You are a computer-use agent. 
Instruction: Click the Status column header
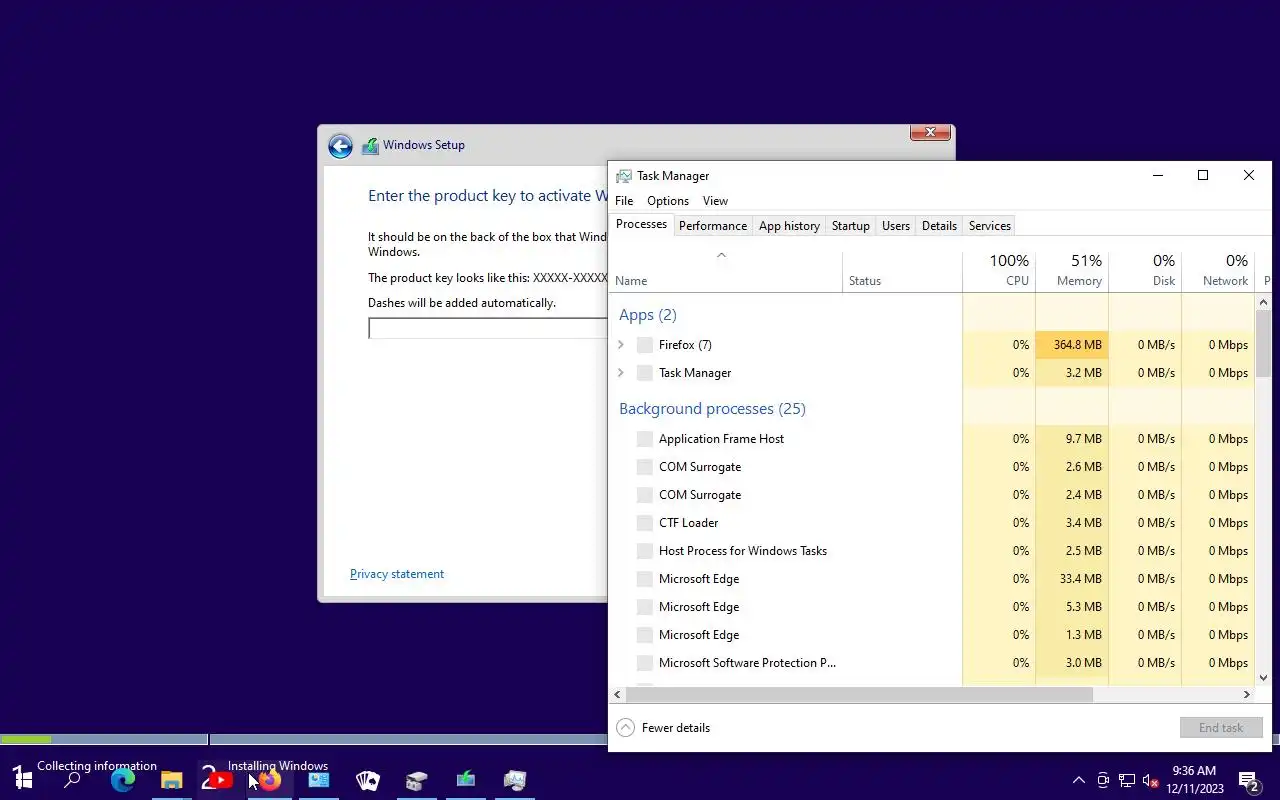tap(902, 270)
